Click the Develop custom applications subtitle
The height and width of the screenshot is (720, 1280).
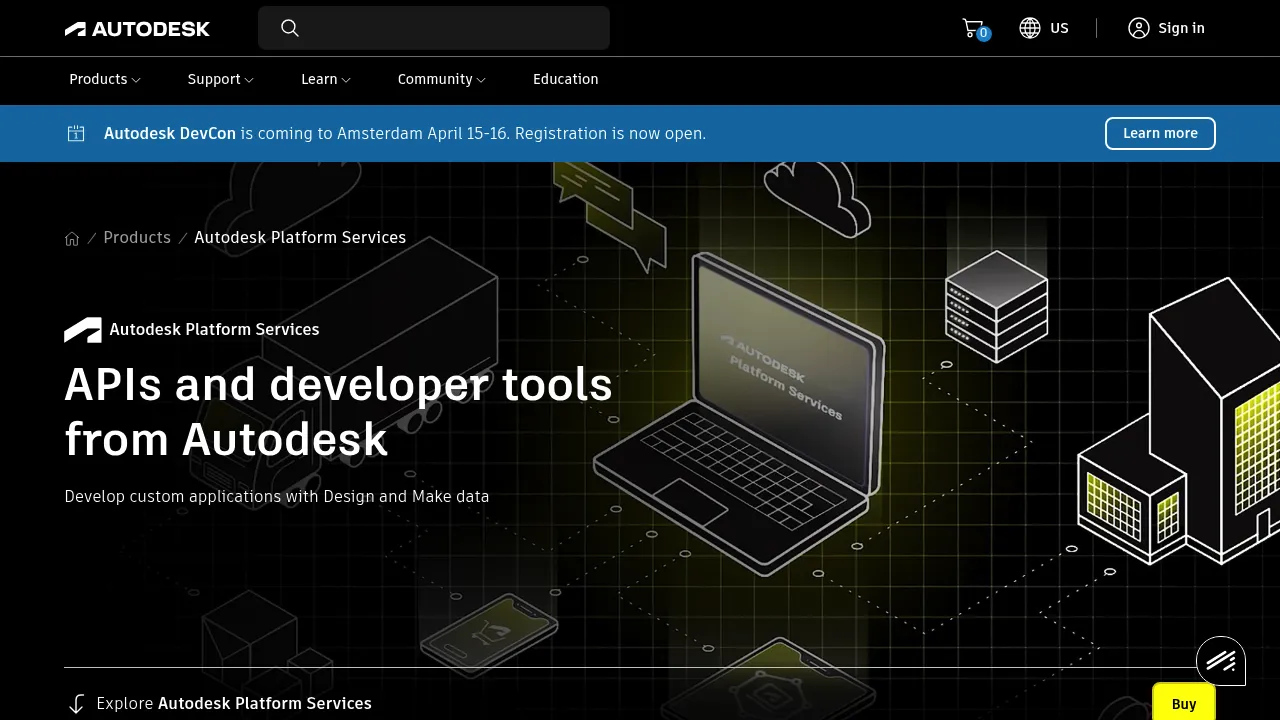(277, 496)
